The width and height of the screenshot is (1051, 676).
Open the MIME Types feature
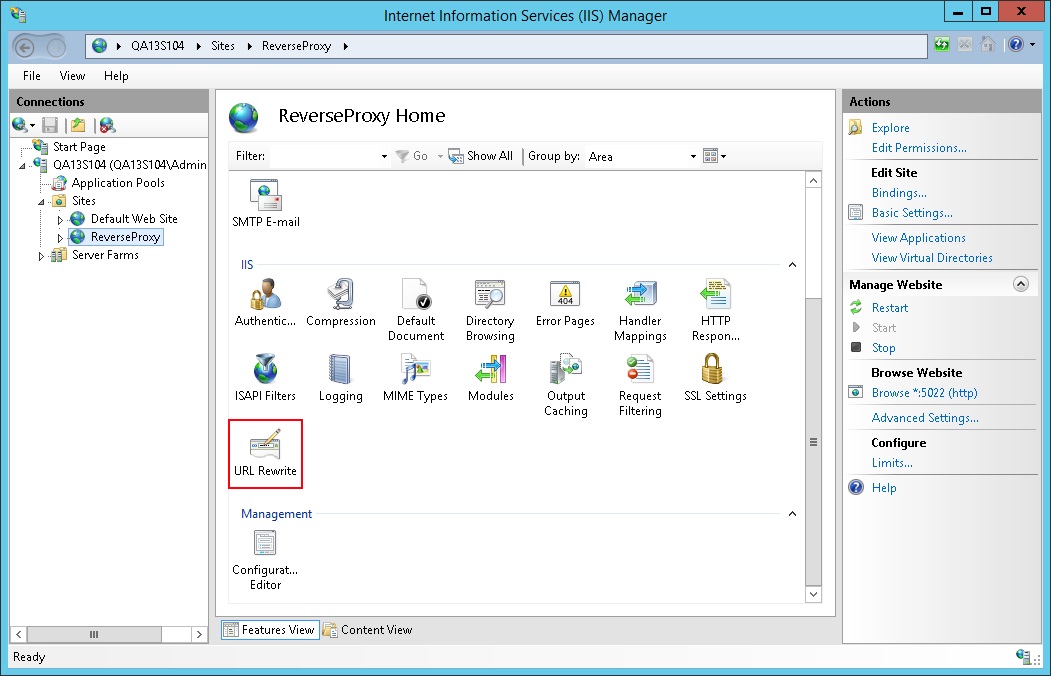pos(415,378)
